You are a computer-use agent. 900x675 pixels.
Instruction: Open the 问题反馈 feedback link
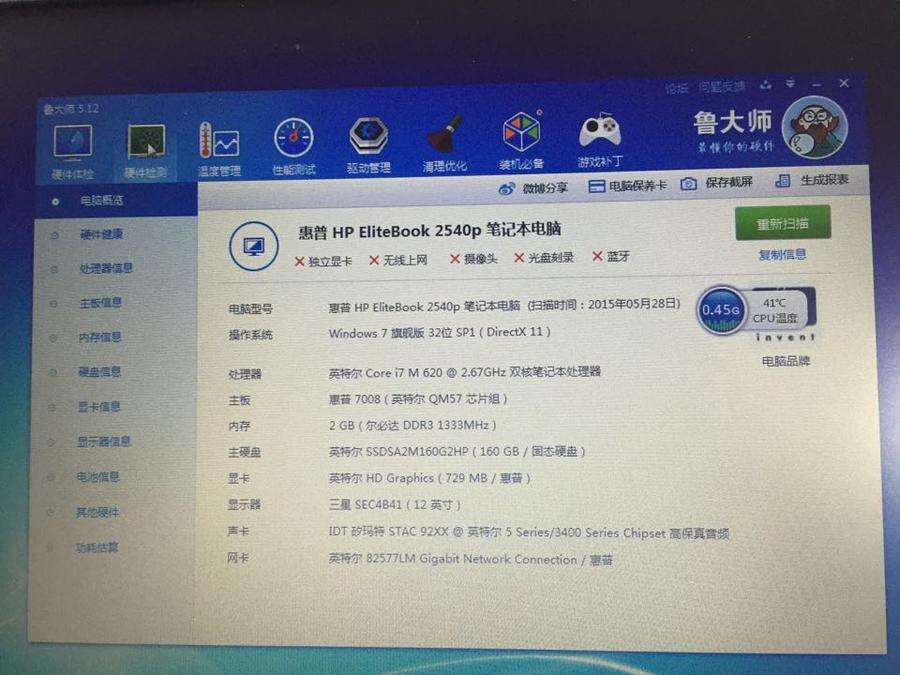point(722,87)
